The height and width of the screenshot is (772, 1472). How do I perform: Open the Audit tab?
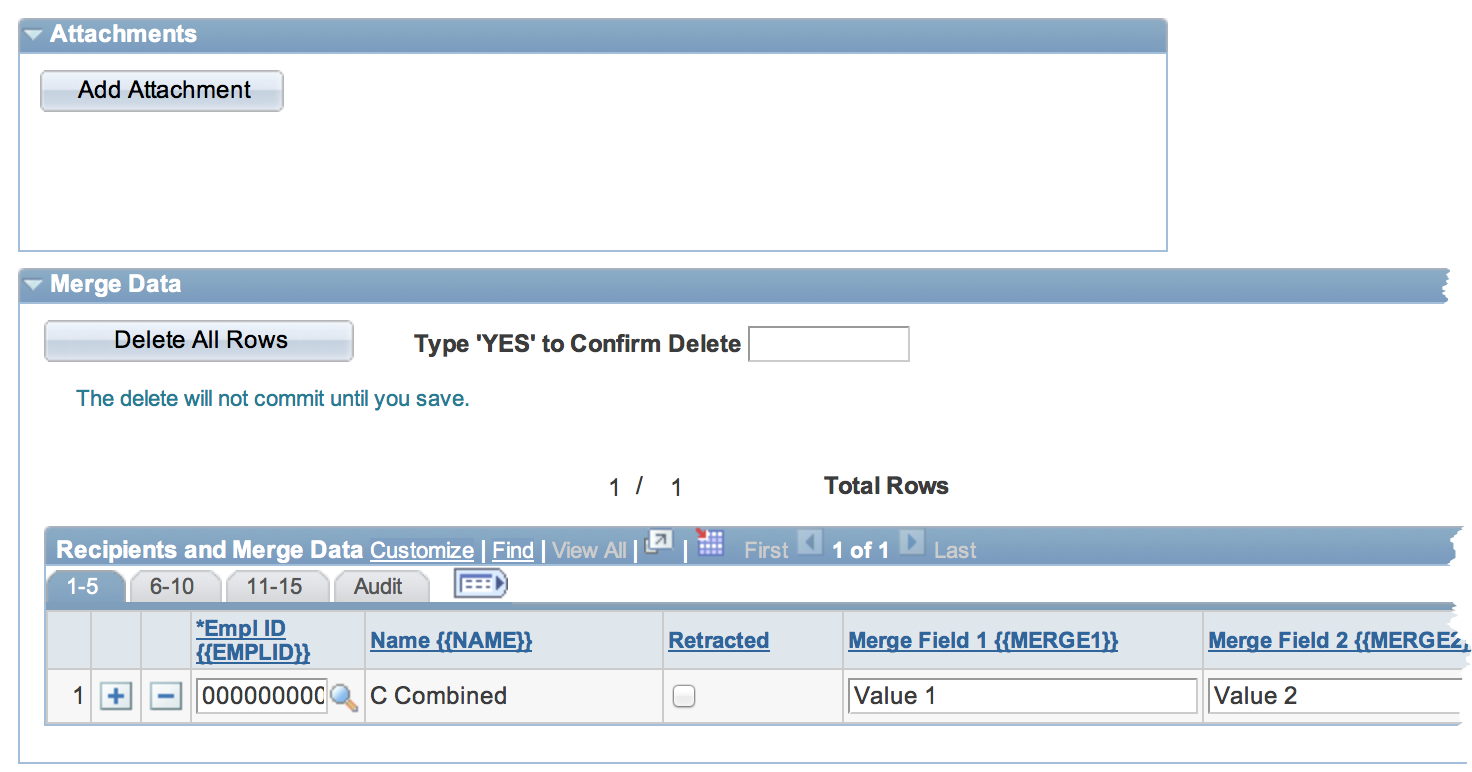pos(378,587)
